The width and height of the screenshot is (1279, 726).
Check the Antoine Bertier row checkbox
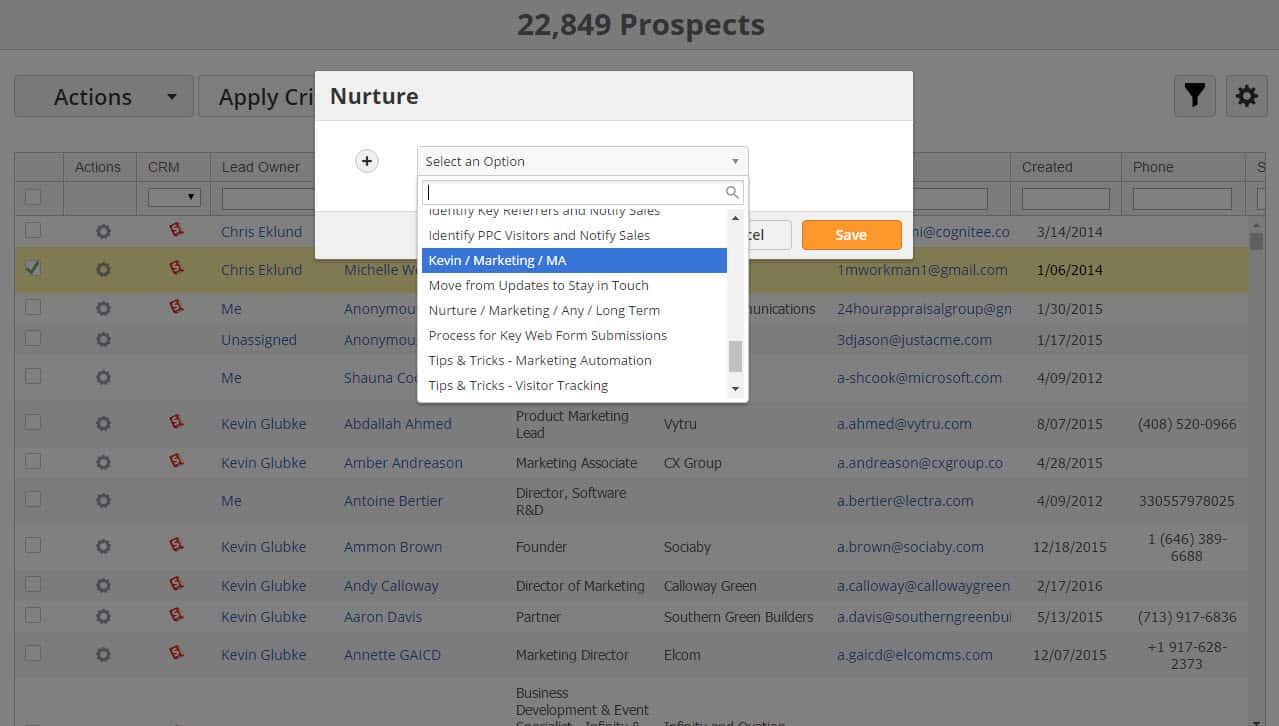[33, 499]
